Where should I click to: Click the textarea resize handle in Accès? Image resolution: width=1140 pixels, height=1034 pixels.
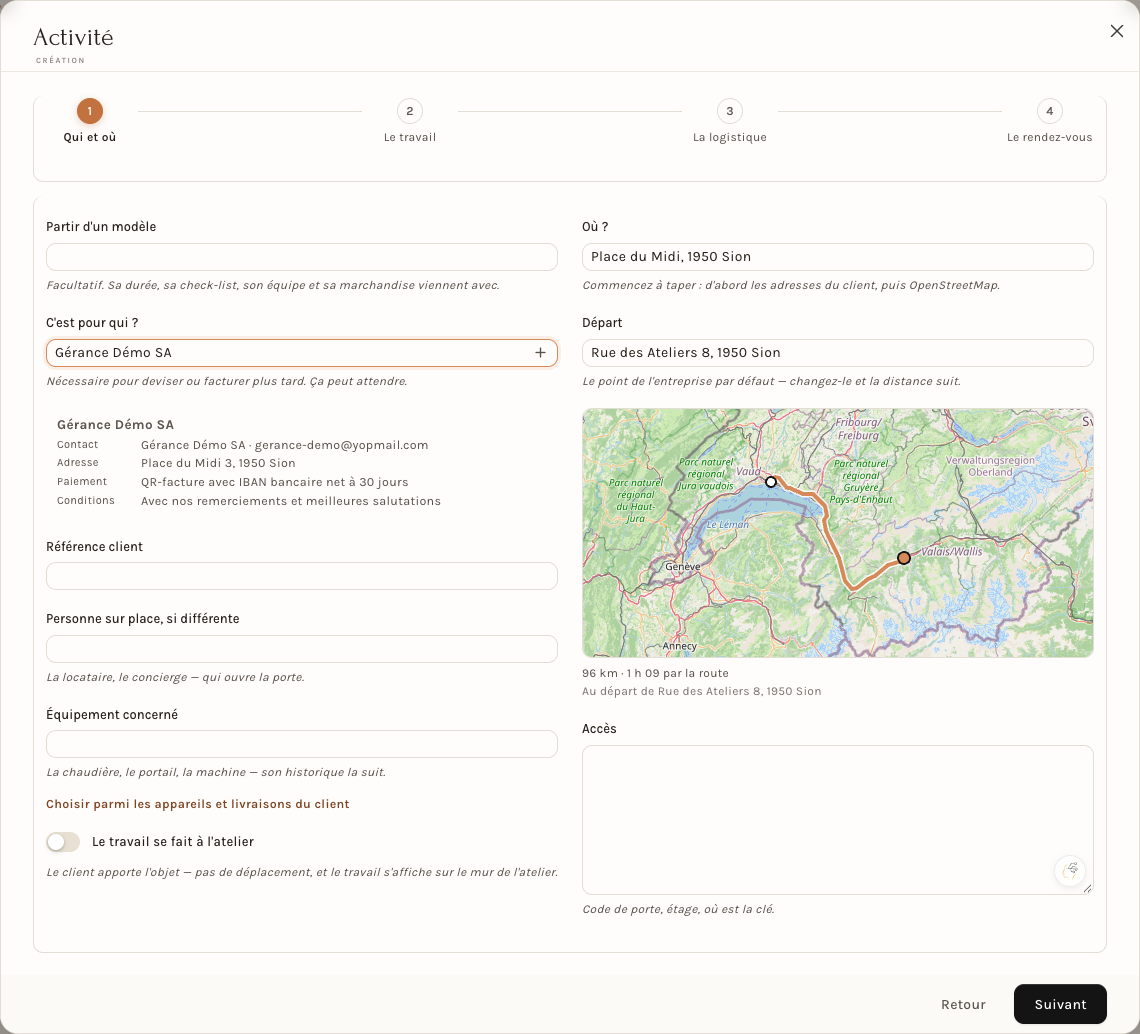pyautogui.click(x=1088, y=889)
